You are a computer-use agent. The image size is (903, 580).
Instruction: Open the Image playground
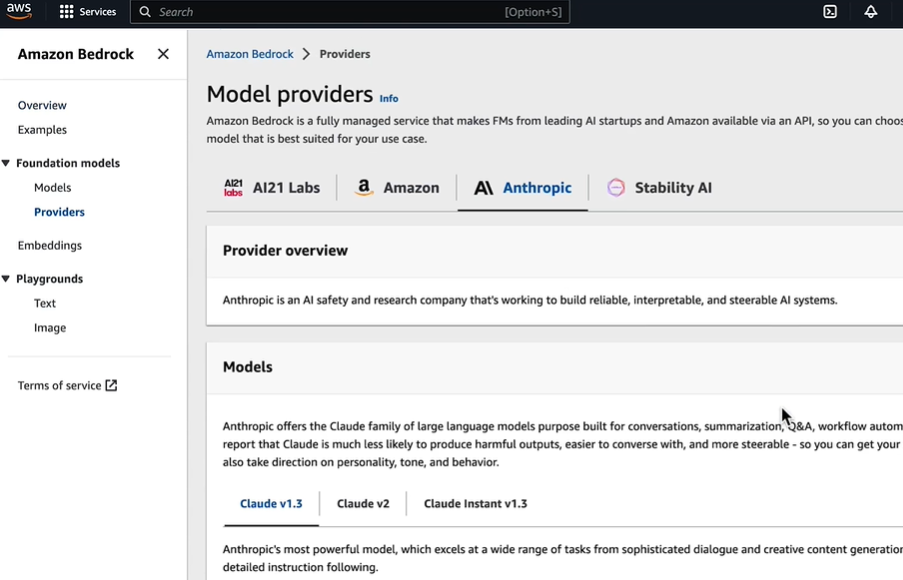click(x=50, y=328)
